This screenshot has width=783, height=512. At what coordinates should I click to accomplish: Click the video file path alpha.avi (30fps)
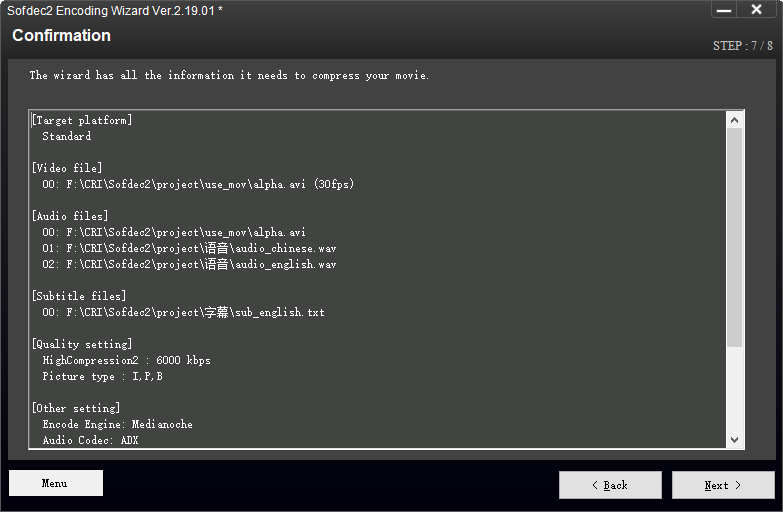click(x=198, y=184)
